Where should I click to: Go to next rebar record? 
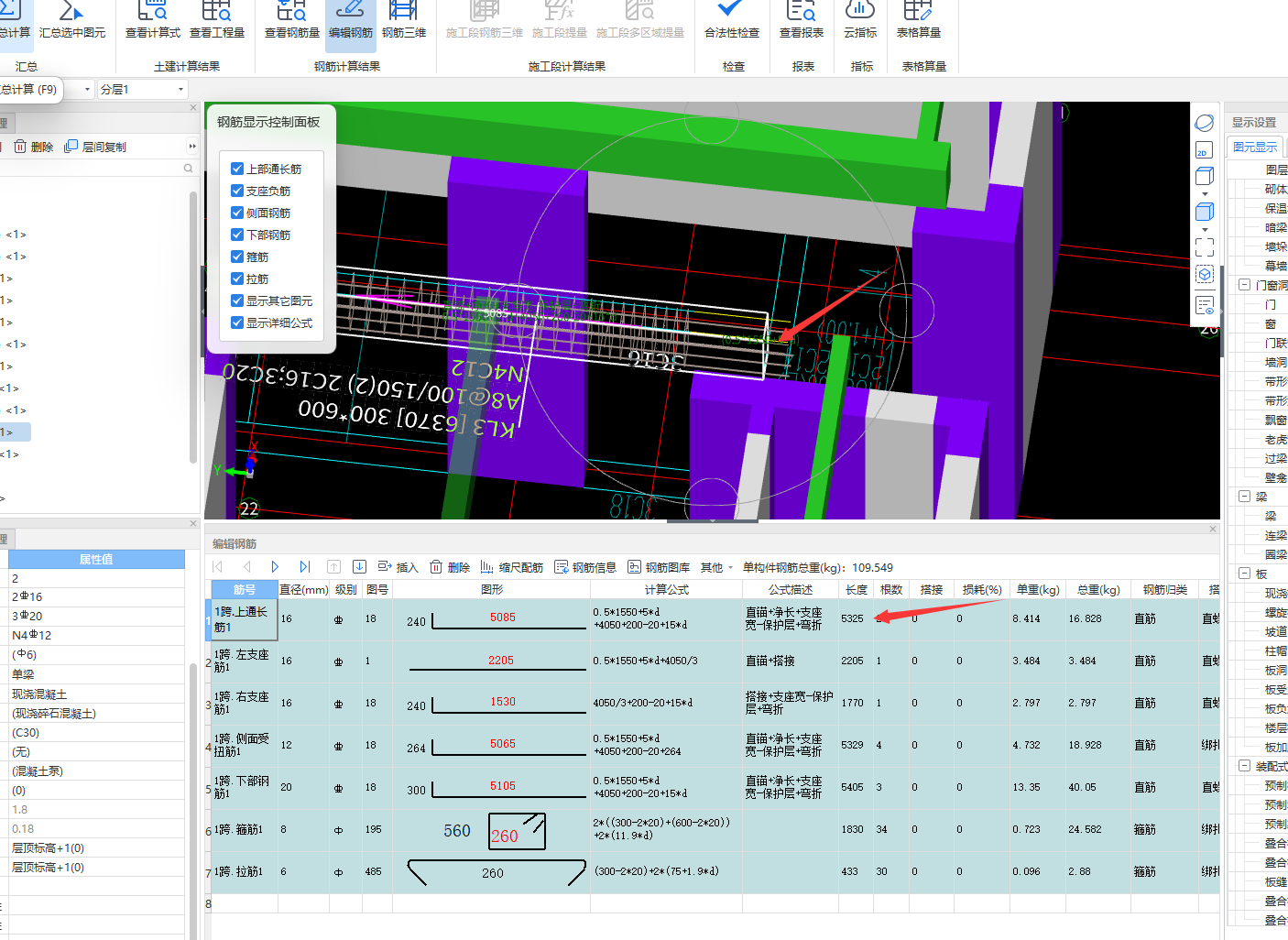pyautogui.click(x=275, y=567)
